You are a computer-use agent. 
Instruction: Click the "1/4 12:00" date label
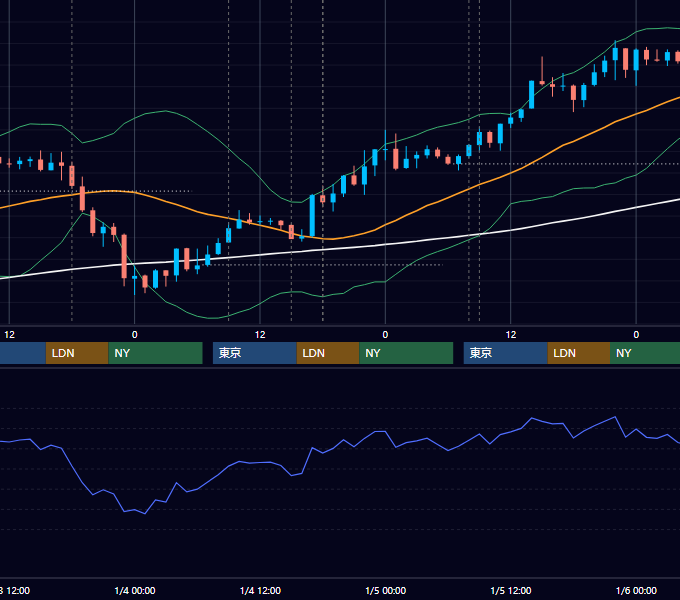(260, 590)
